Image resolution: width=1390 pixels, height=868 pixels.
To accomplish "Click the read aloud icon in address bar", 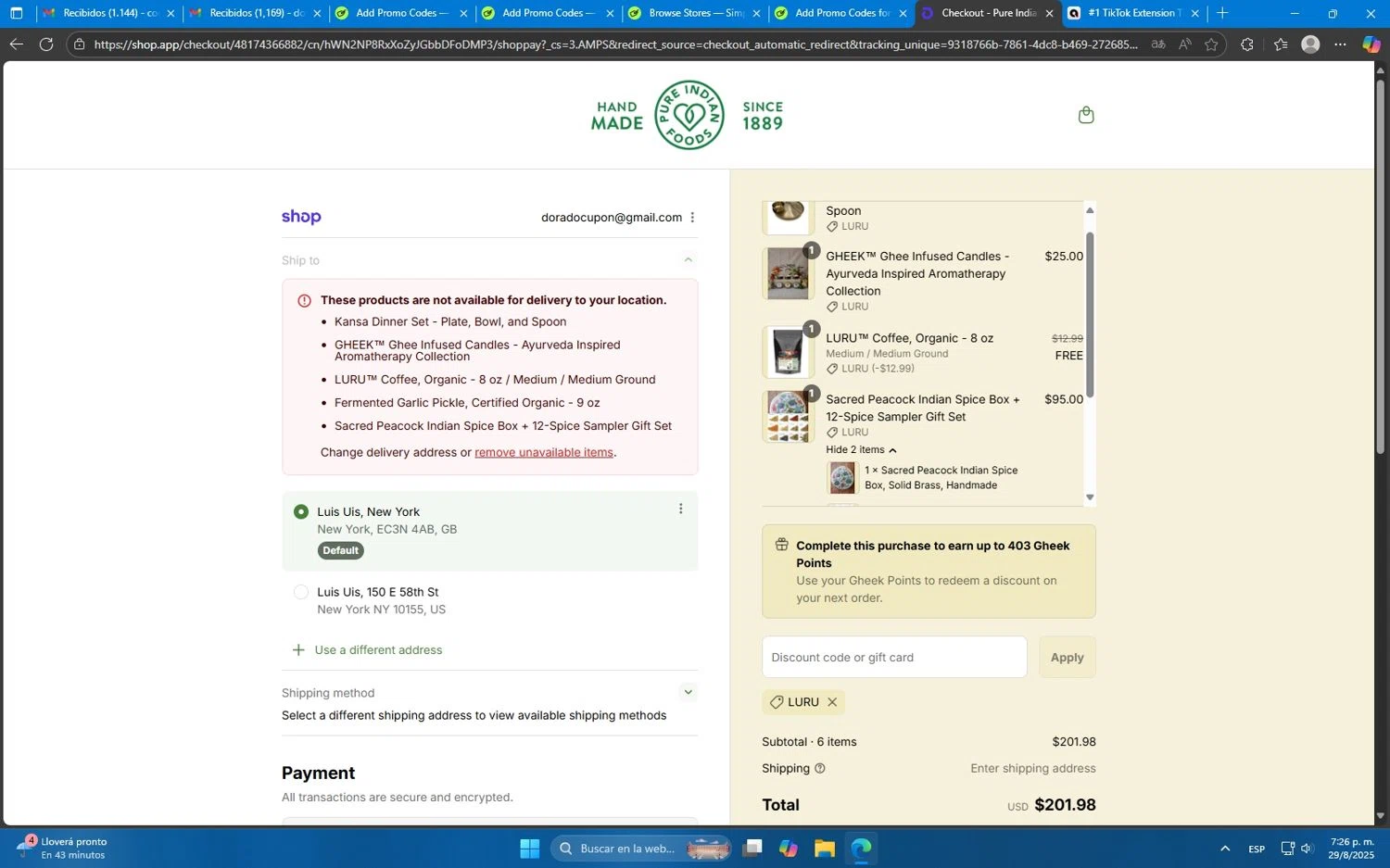I will pos(1184,44).
